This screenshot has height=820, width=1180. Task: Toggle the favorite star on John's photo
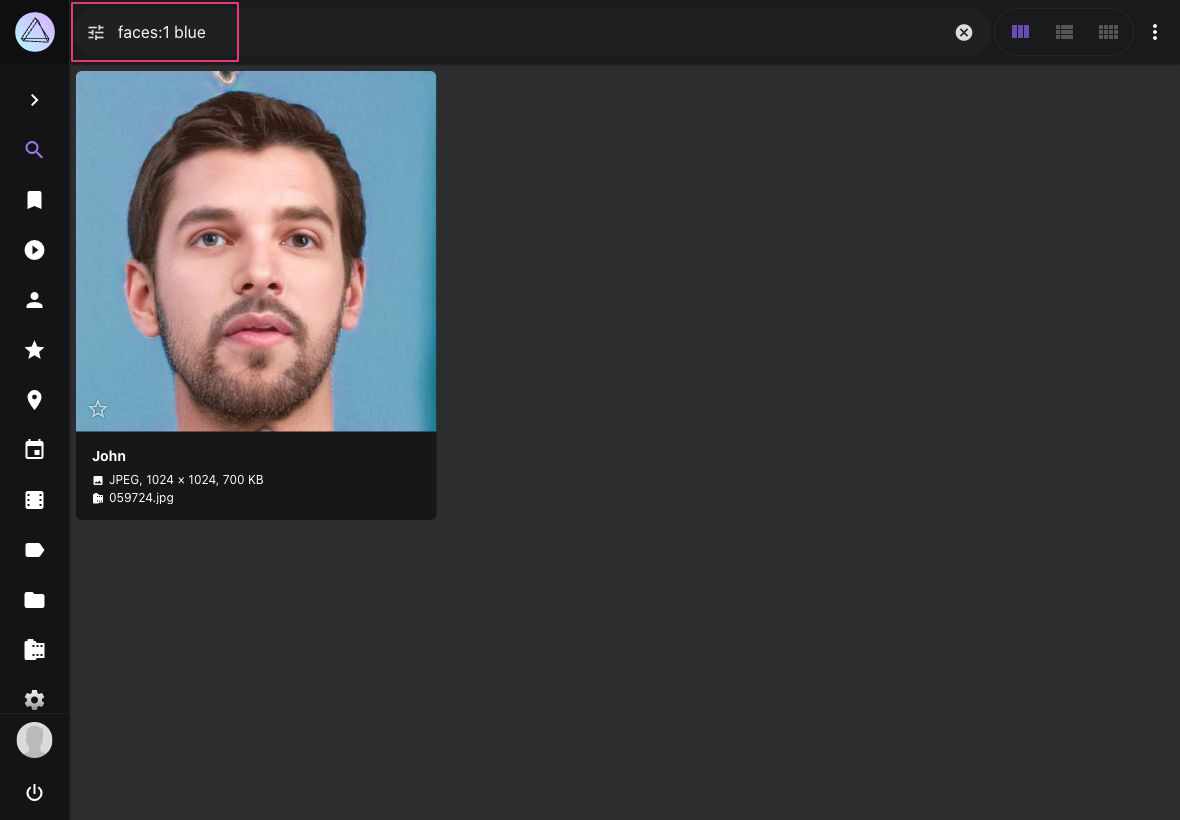coord(97,409)
